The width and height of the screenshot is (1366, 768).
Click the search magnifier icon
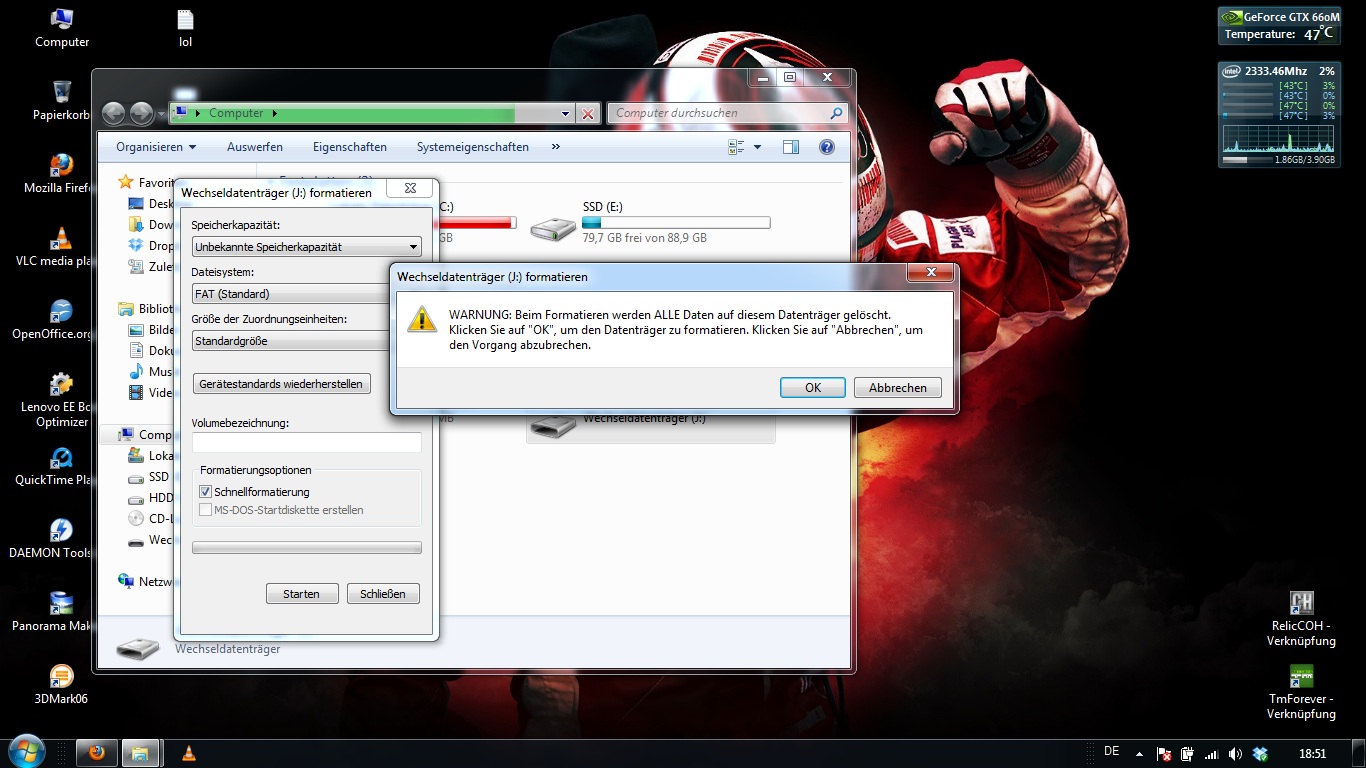click(836, 113)
